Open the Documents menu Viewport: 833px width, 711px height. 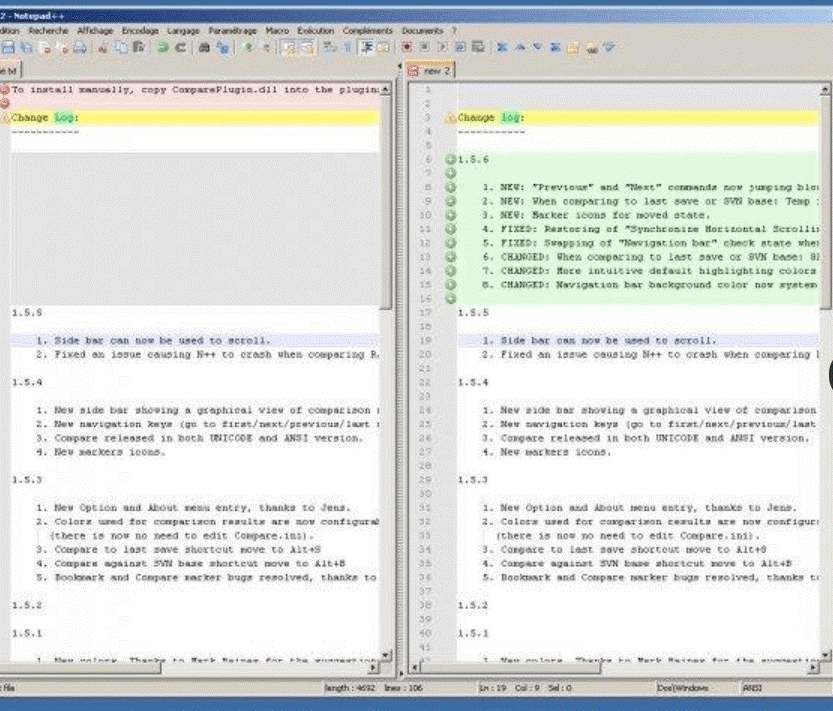(x=422, y=31)
